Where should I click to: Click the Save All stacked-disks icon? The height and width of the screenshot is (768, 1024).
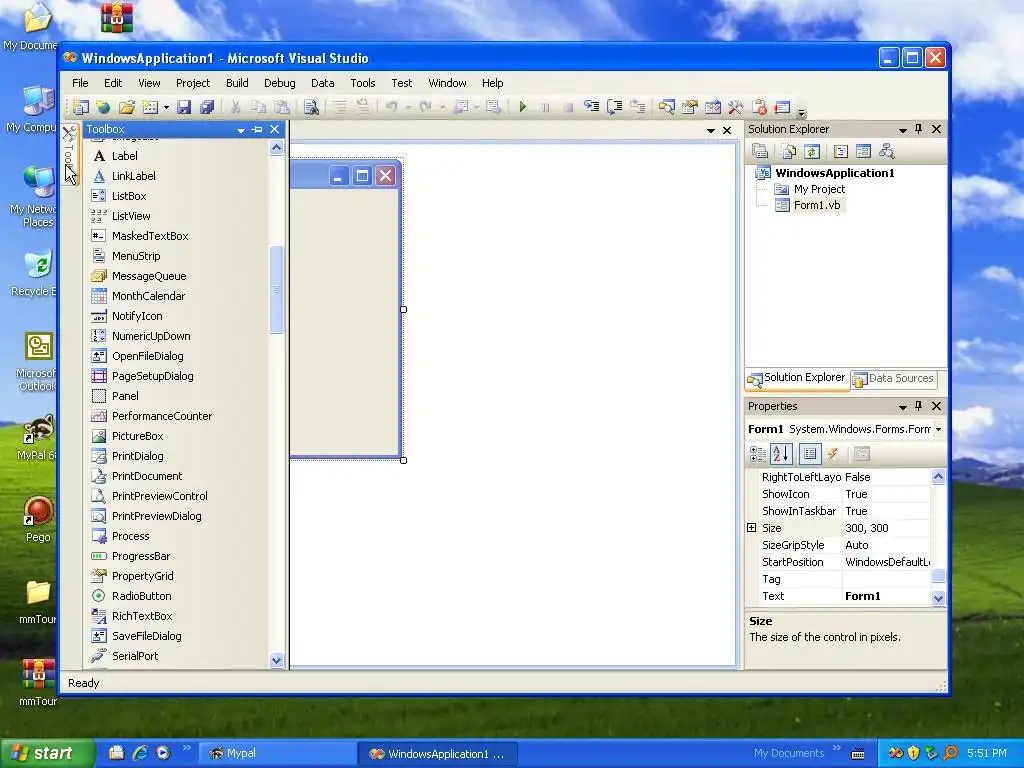coord(207,107)
